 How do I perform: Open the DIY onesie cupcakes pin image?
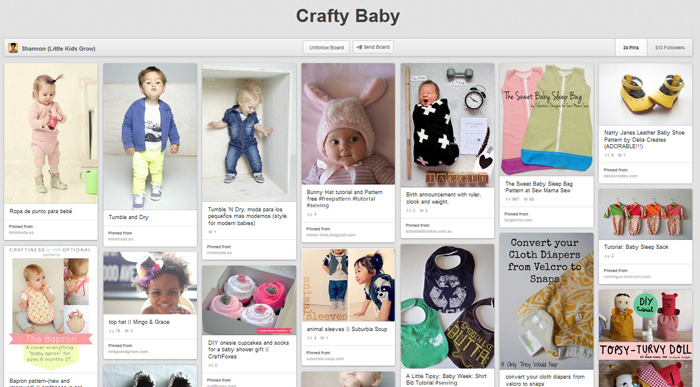pos(249,300)
